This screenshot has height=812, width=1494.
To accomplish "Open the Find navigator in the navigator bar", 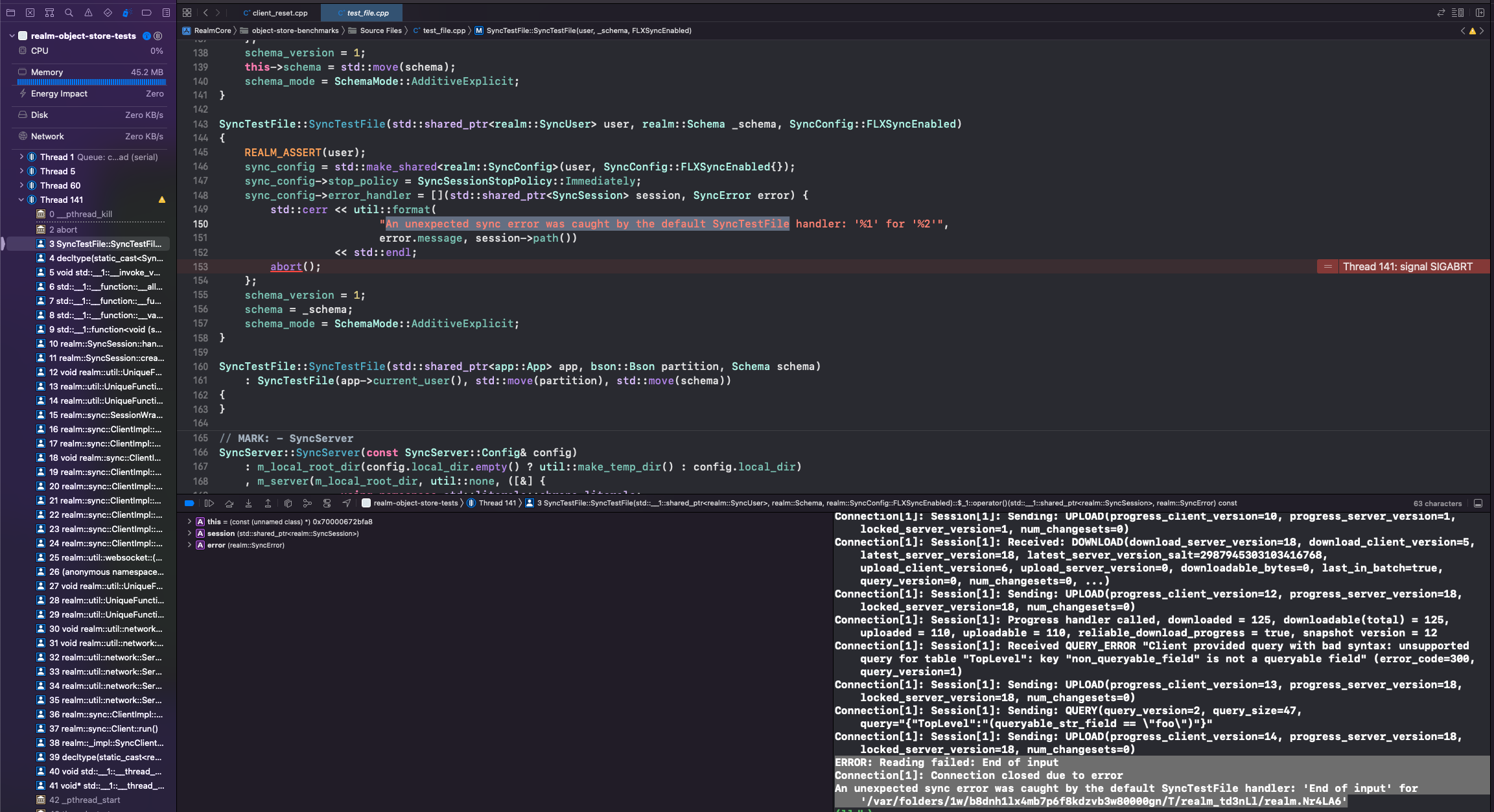I will click(x=68, y=12).
